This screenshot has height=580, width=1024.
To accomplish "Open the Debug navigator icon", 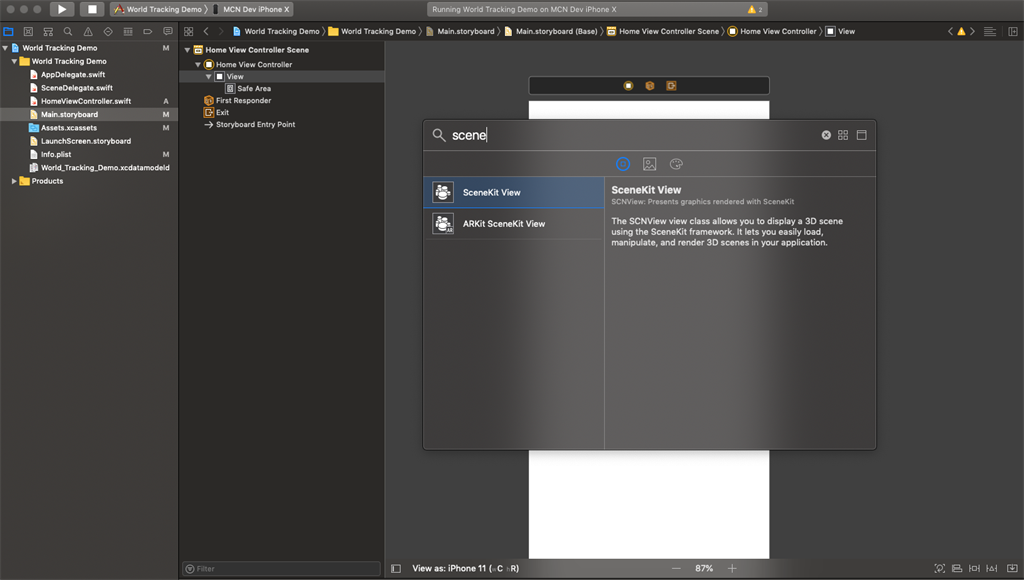I will tap(128, 31).
